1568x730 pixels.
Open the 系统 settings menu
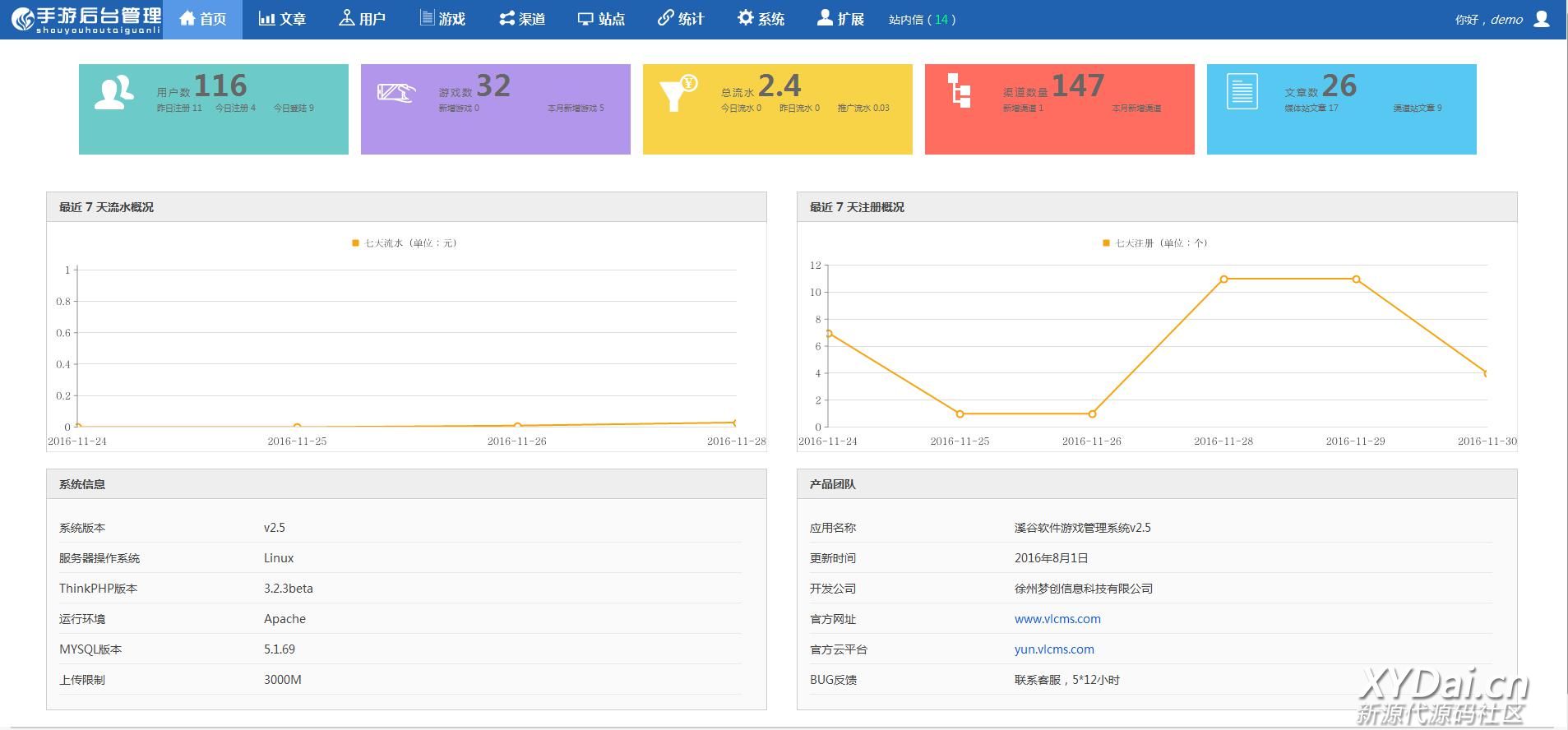click(x=761, y=19)
